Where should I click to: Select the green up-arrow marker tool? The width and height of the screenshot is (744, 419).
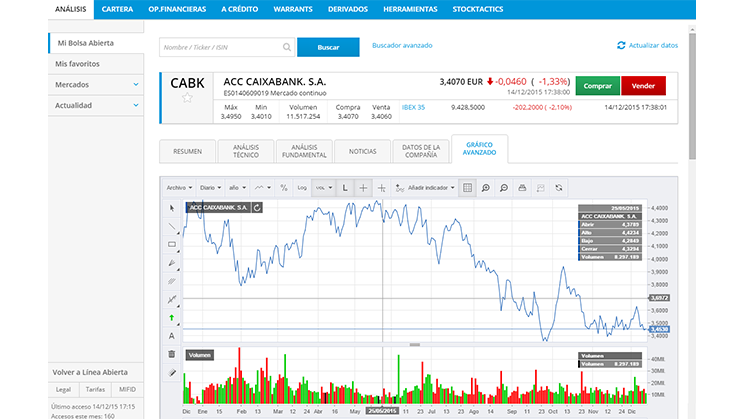pos(172,317)
